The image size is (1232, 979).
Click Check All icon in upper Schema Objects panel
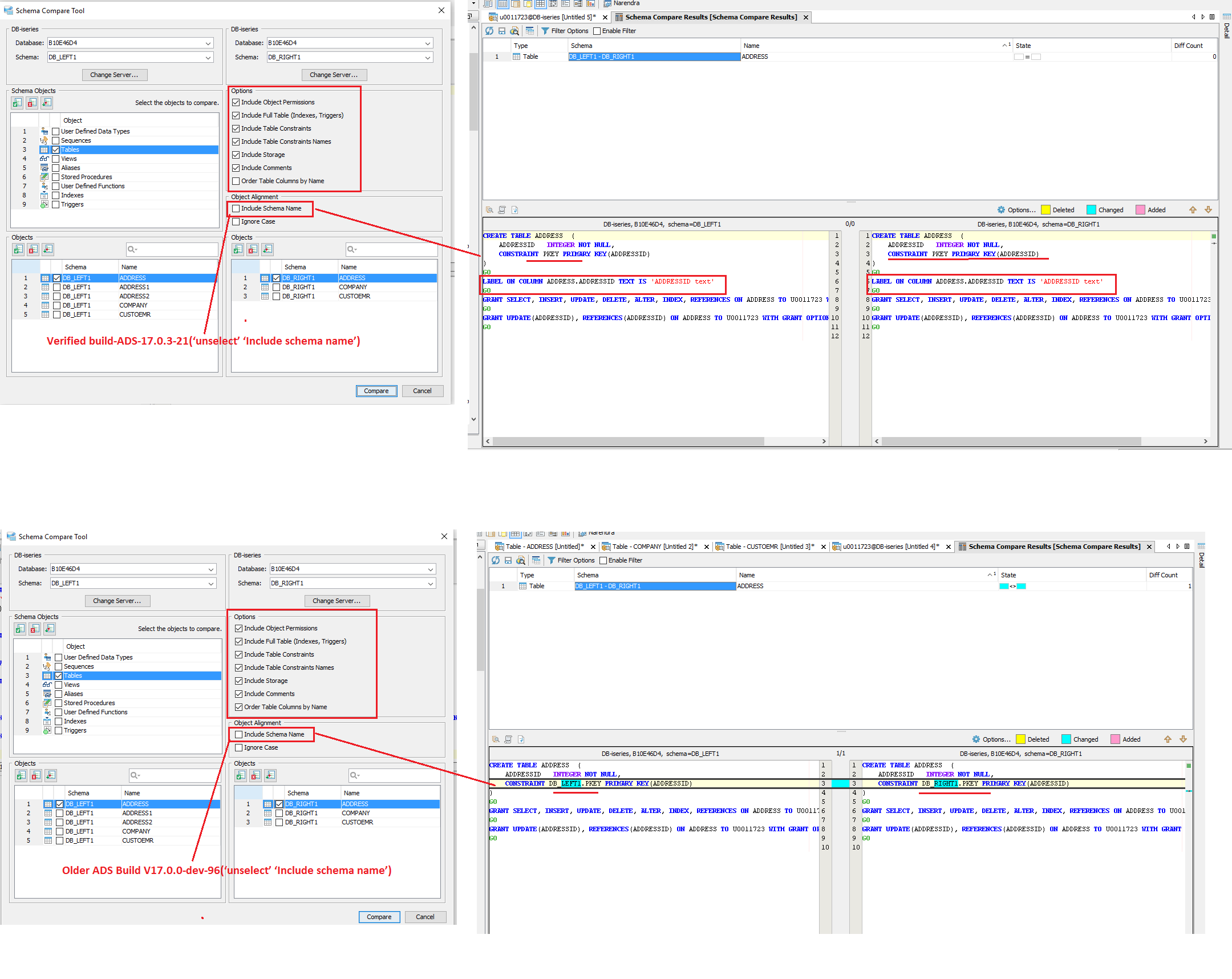(17, 103)
